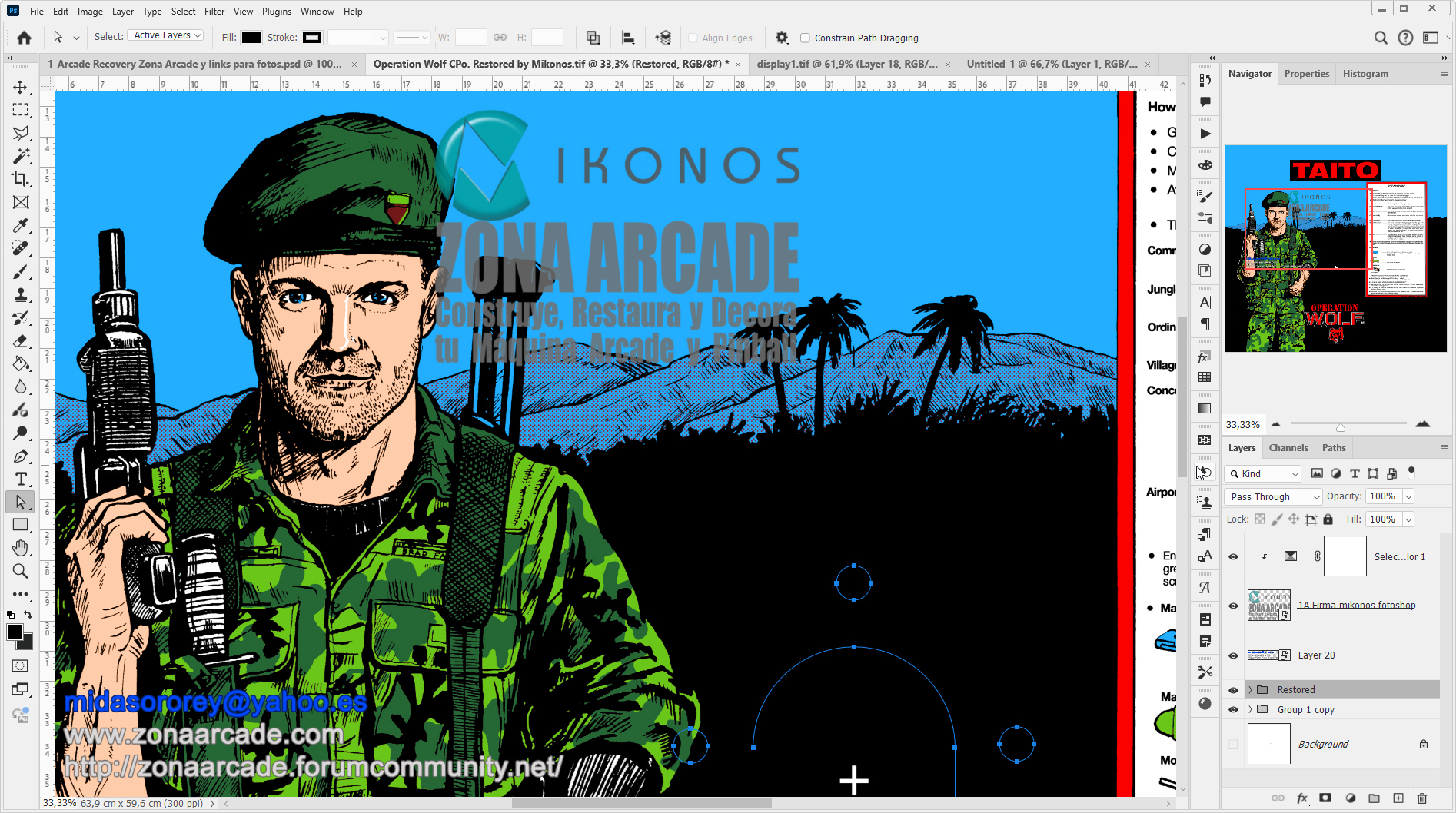Select the Clone Stamp tool
This screenshot has height=813, width=1456.
point(21,294)
